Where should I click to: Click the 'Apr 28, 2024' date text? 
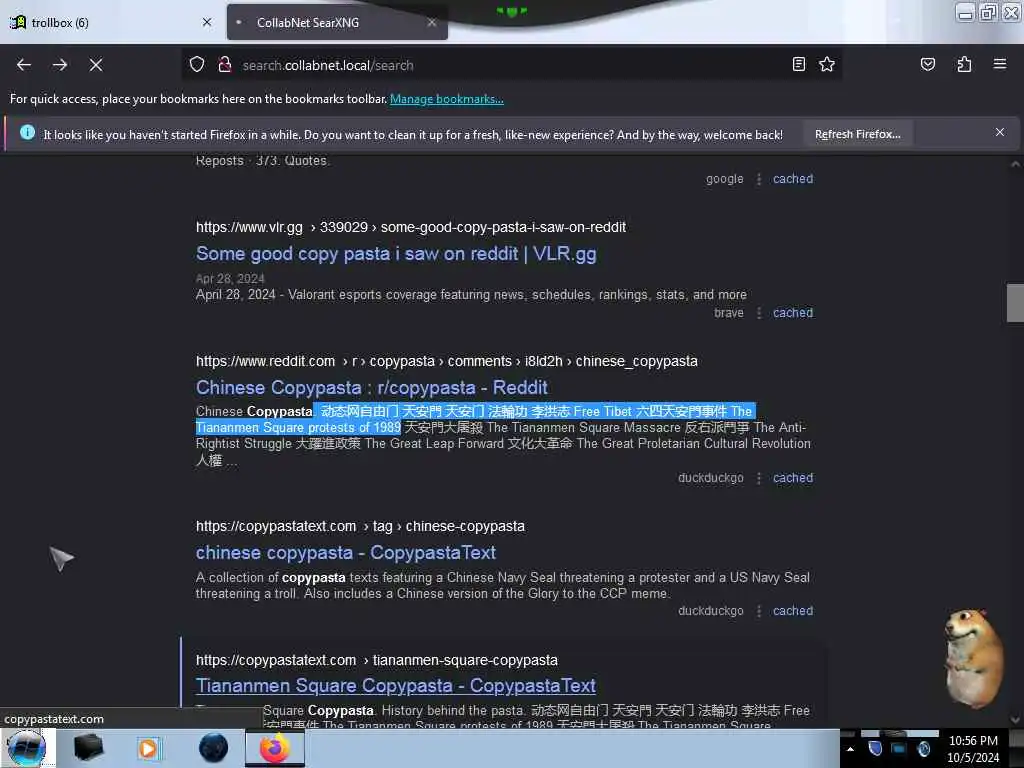point(230,279)
